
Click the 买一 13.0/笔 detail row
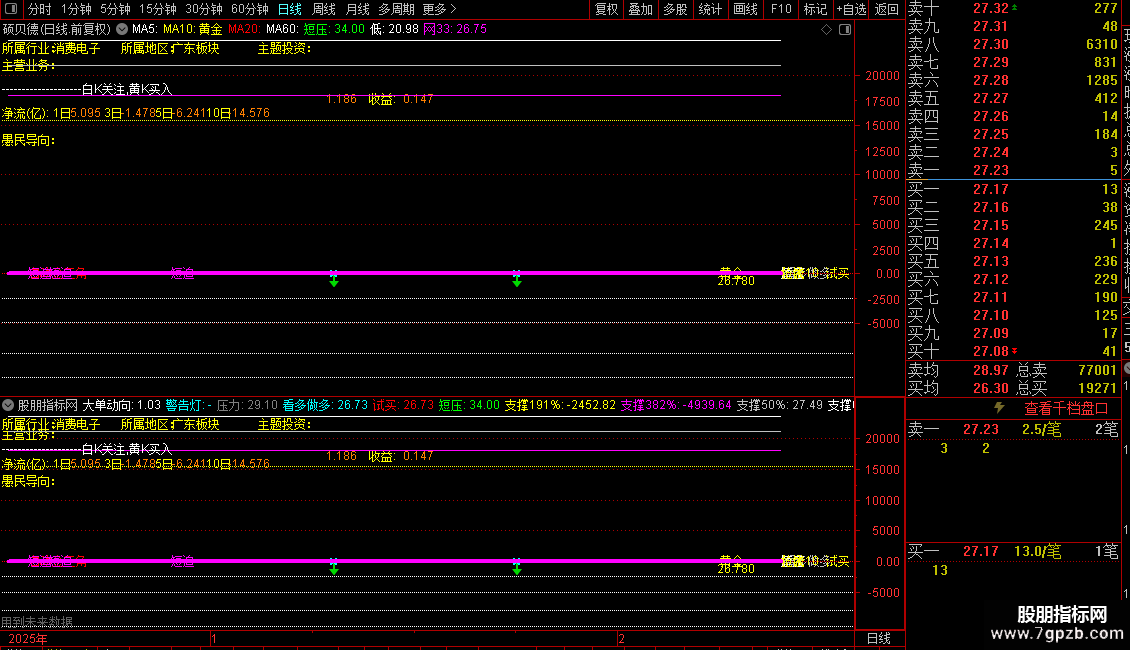pyautogui.click(x=1013, y=551)
